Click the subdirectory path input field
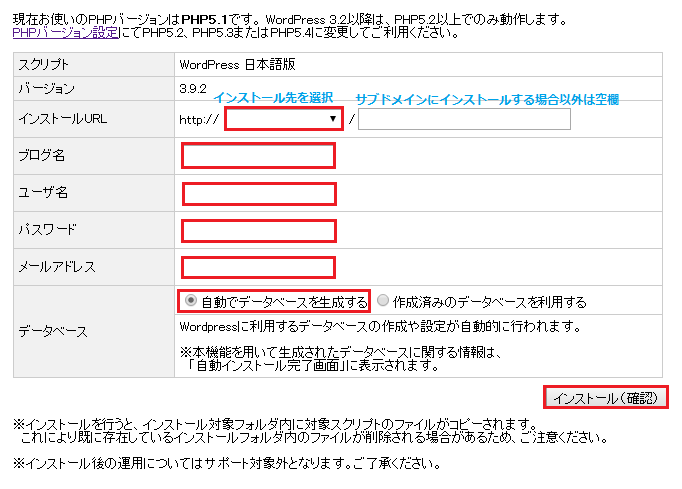This screenshot has width=682, height=489. pyautogui.click(x=464, y=119)
